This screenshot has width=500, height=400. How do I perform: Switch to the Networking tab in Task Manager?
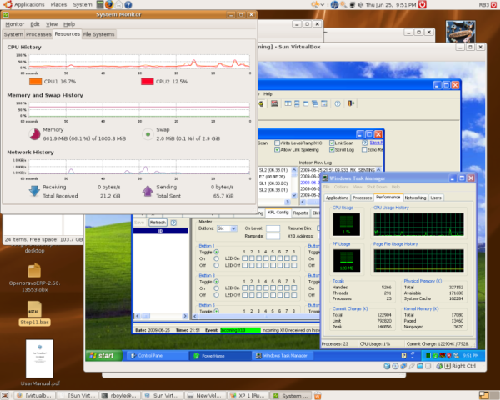pos(415,198)
